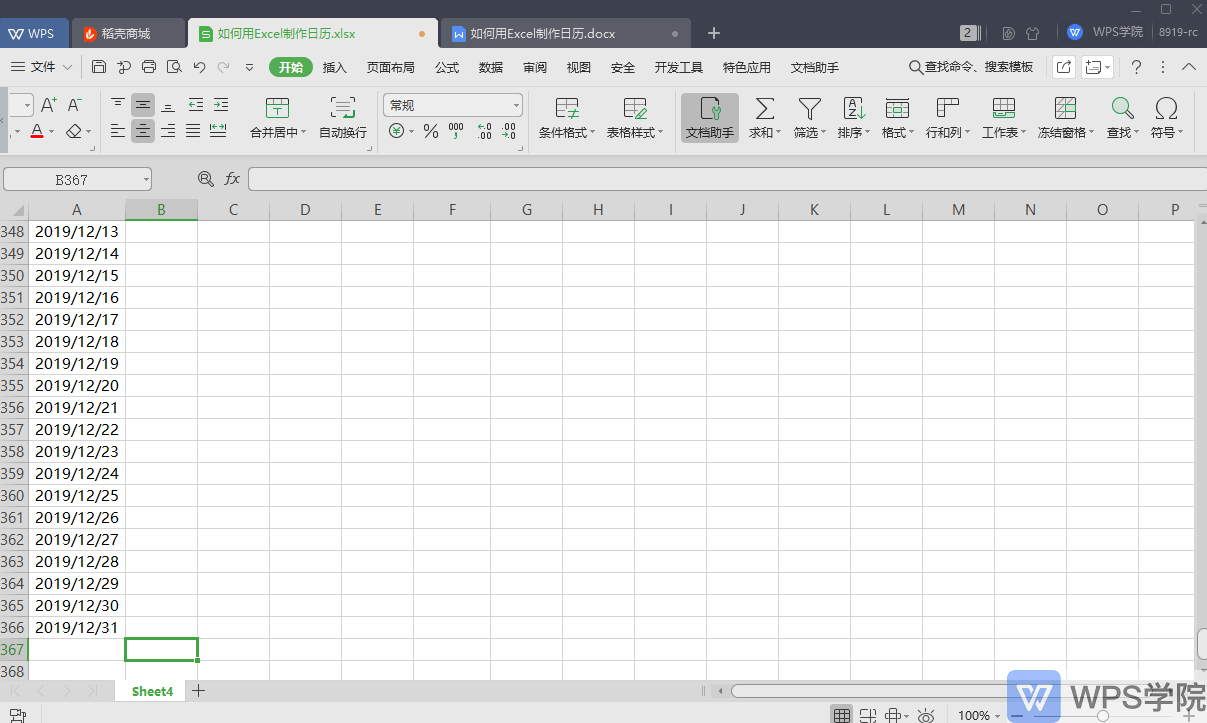Toggle justify alignment
The height and width of the screenshot is (723, 1207).
tap(193, 131)
